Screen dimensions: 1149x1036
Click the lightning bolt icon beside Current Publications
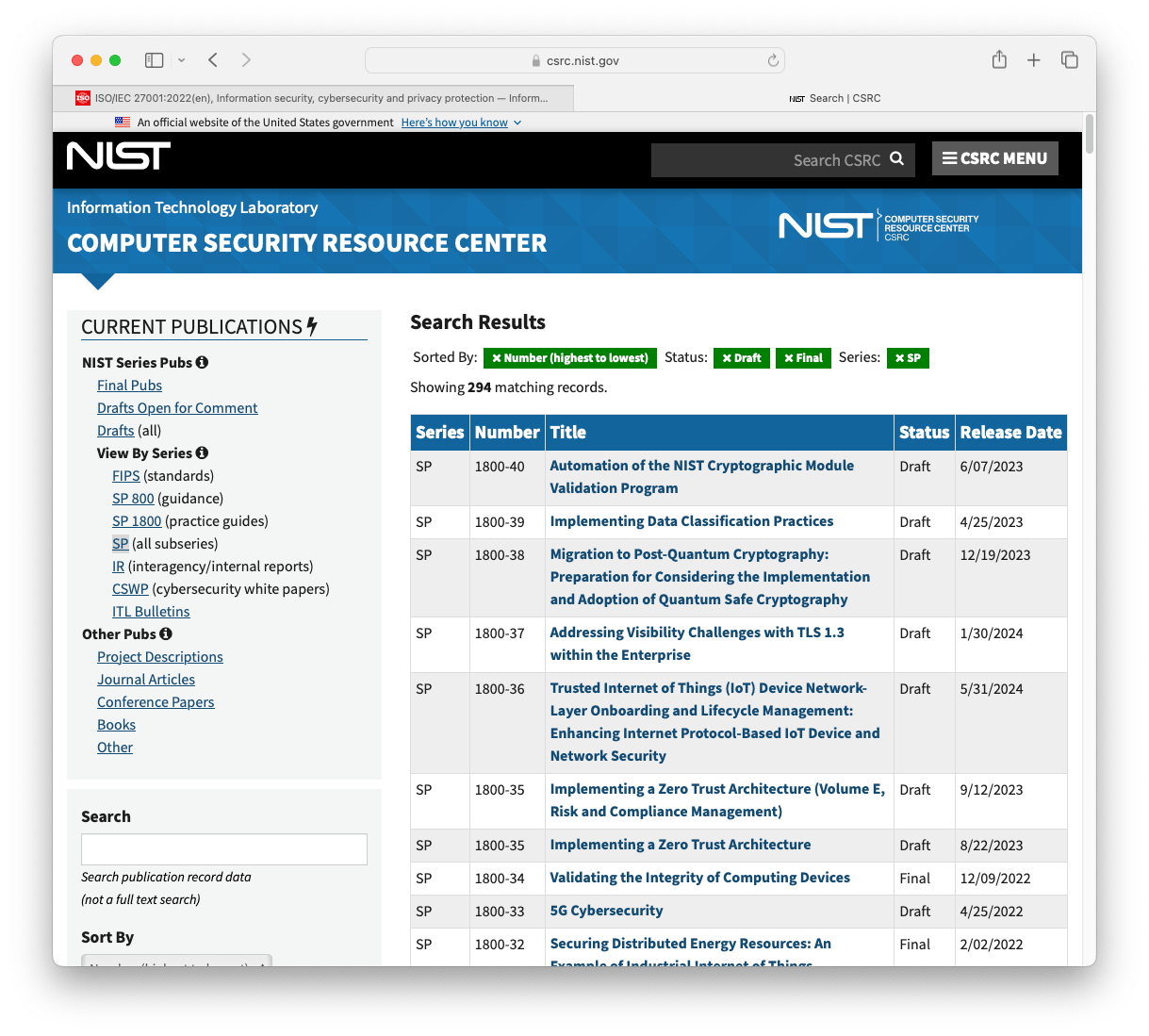coord(312,326)
